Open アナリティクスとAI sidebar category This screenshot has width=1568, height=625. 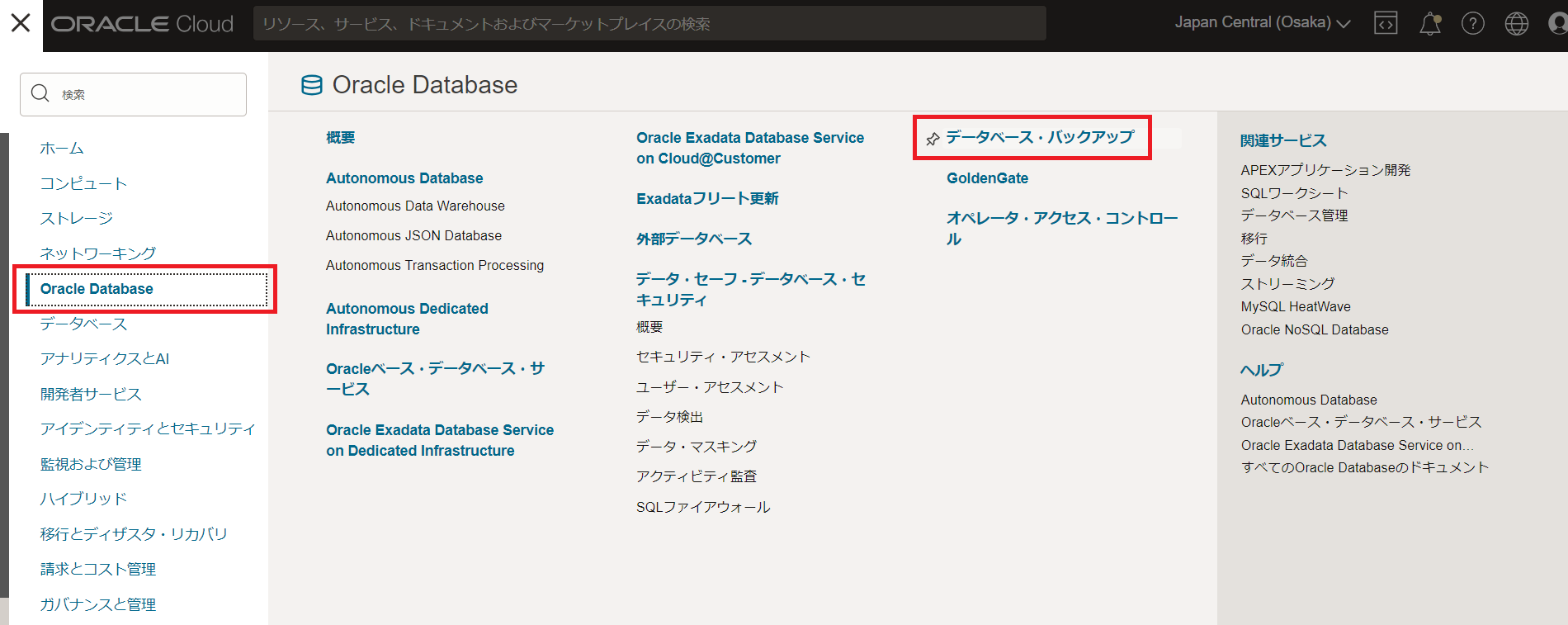coord(105,358)
